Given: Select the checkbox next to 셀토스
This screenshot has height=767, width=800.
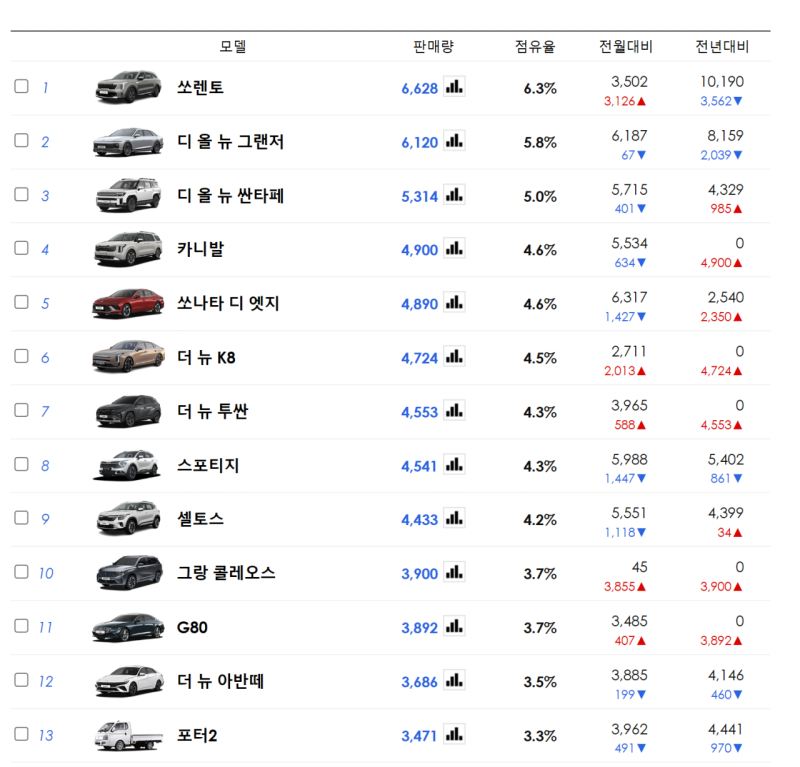Looking at the screenshot, I should point(21,518).
